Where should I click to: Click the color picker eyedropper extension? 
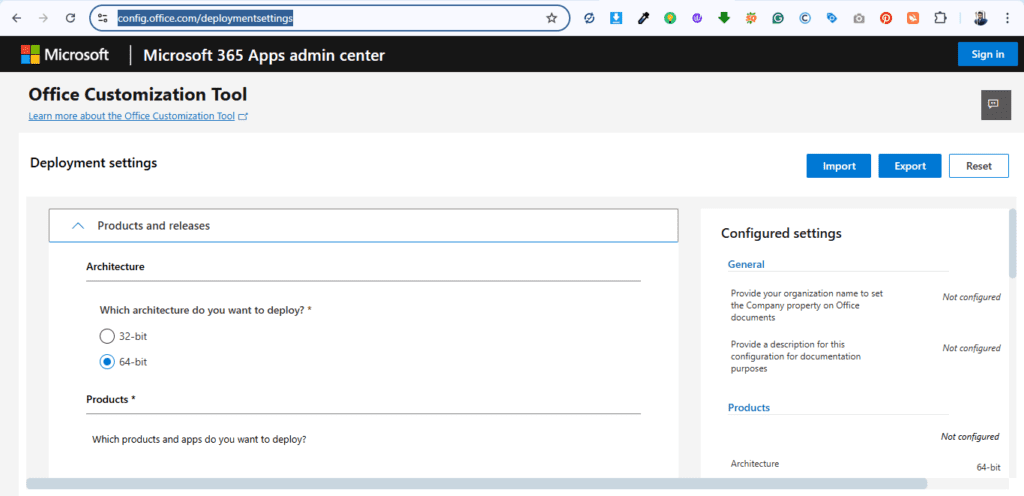[643, 18]
